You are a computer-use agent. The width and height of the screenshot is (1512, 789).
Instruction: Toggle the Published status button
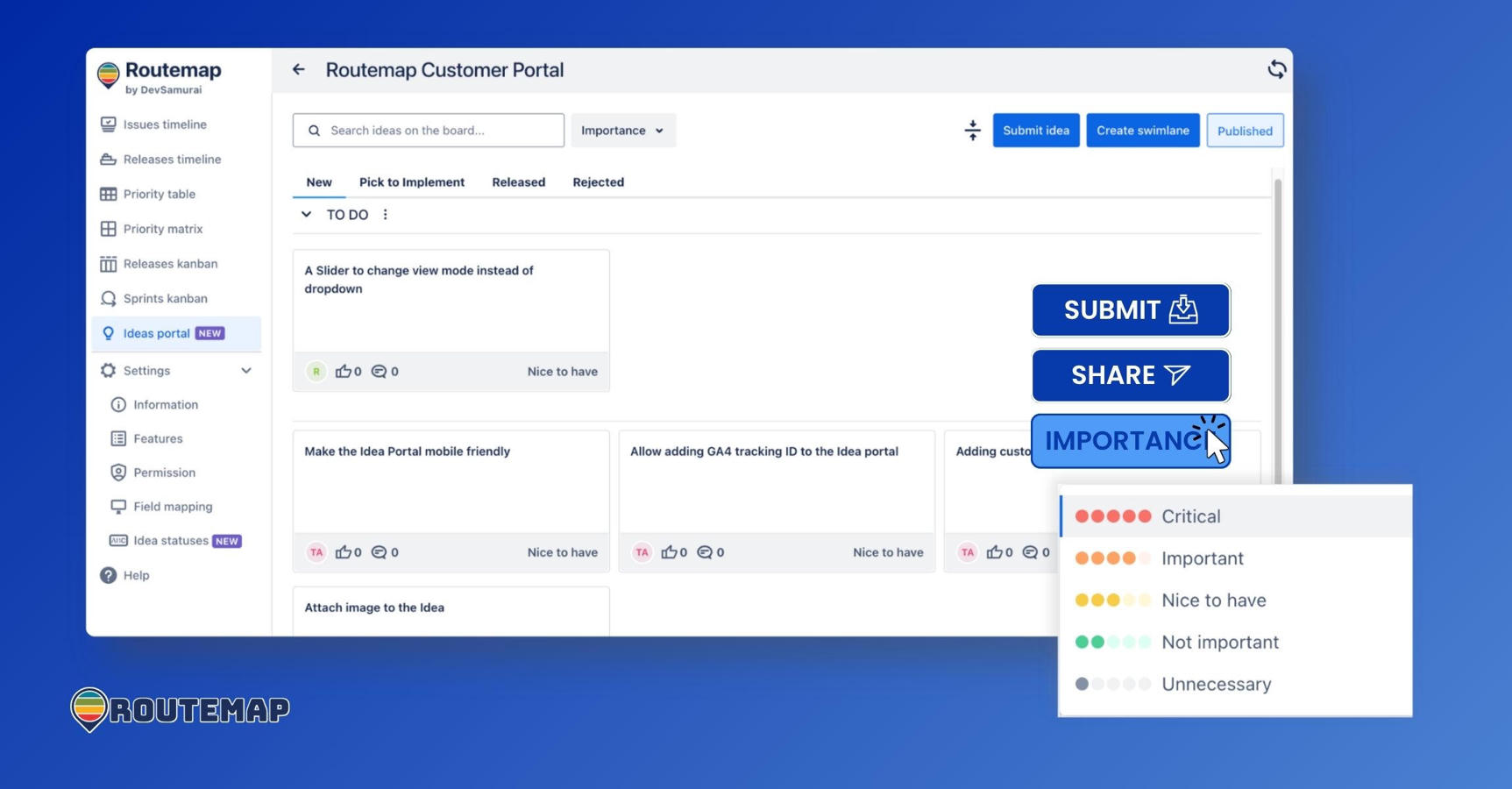1245,131
